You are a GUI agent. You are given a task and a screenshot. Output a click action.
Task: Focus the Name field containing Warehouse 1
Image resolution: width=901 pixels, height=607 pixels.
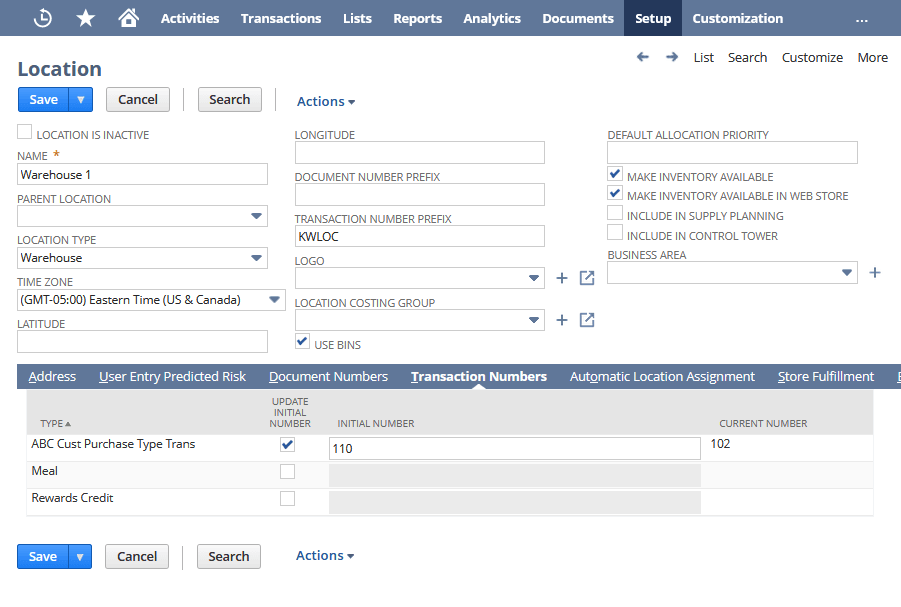pos(143,174)
